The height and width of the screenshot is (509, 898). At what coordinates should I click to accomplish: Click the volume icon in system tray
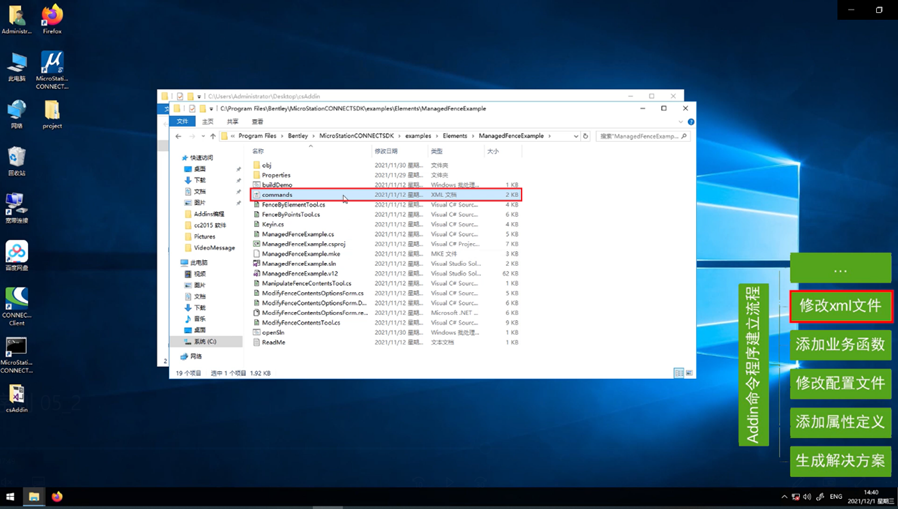point(807,496)
